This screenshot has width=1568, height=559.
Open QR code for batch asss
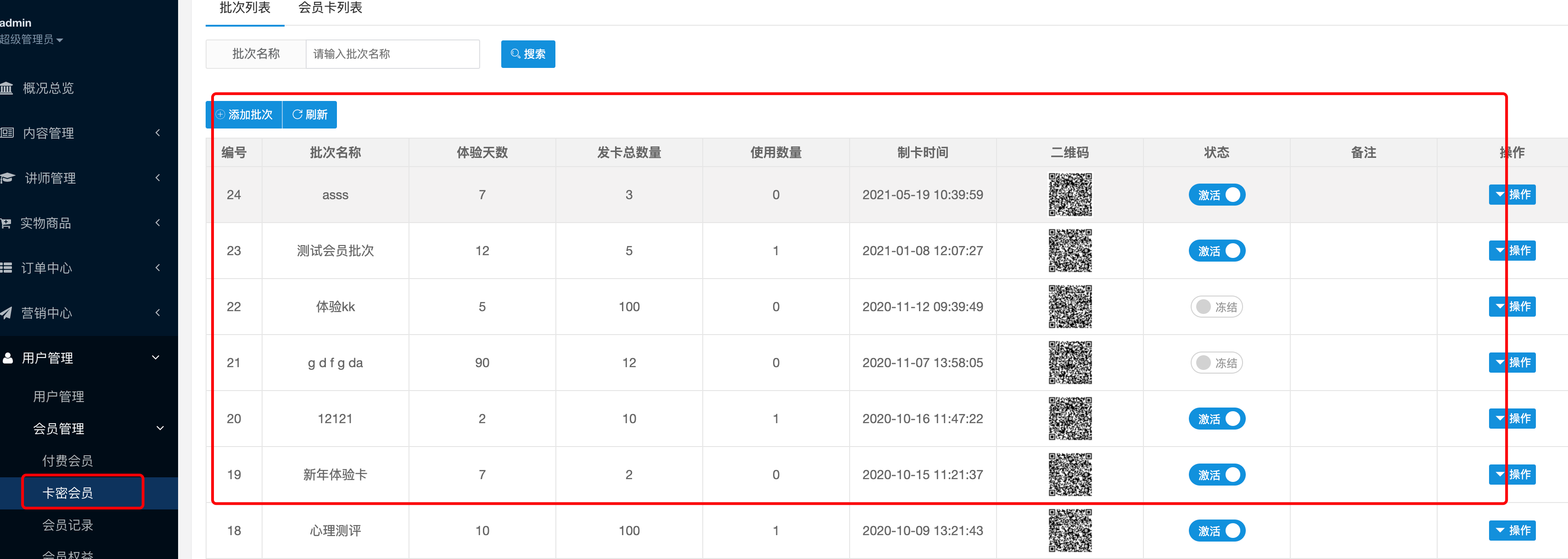pyautogui.click(x=1070, y=195)
